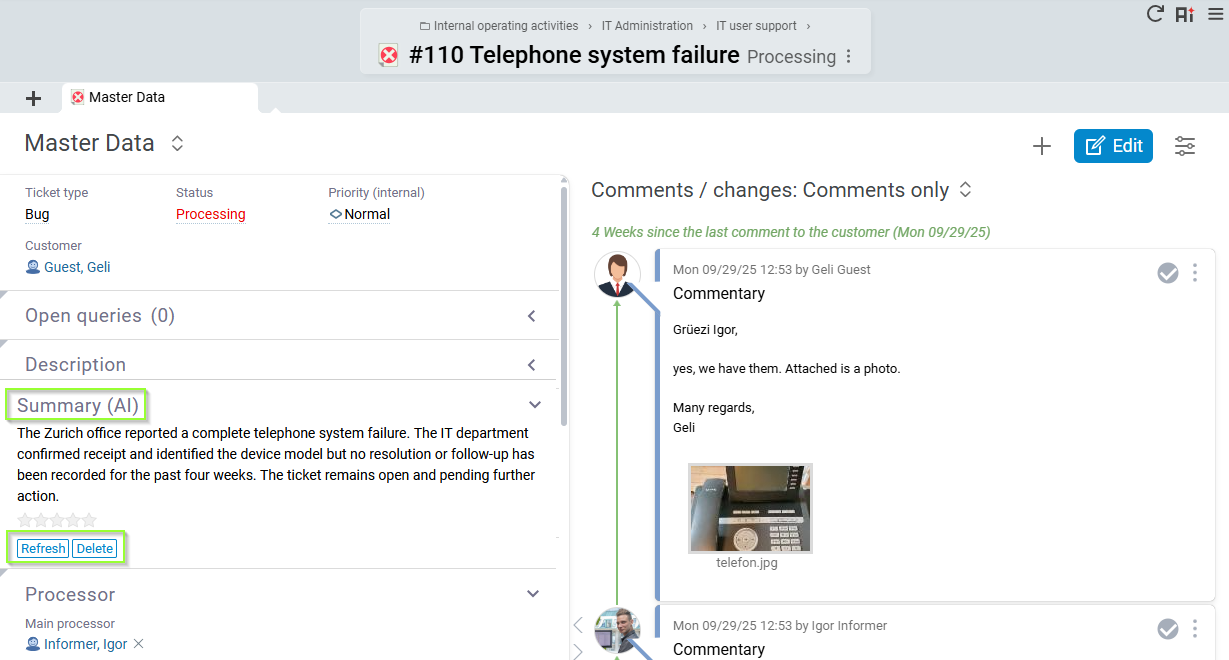Open the Comments / changes filter dropdown
1229x660 pixels.
[966, 190]
